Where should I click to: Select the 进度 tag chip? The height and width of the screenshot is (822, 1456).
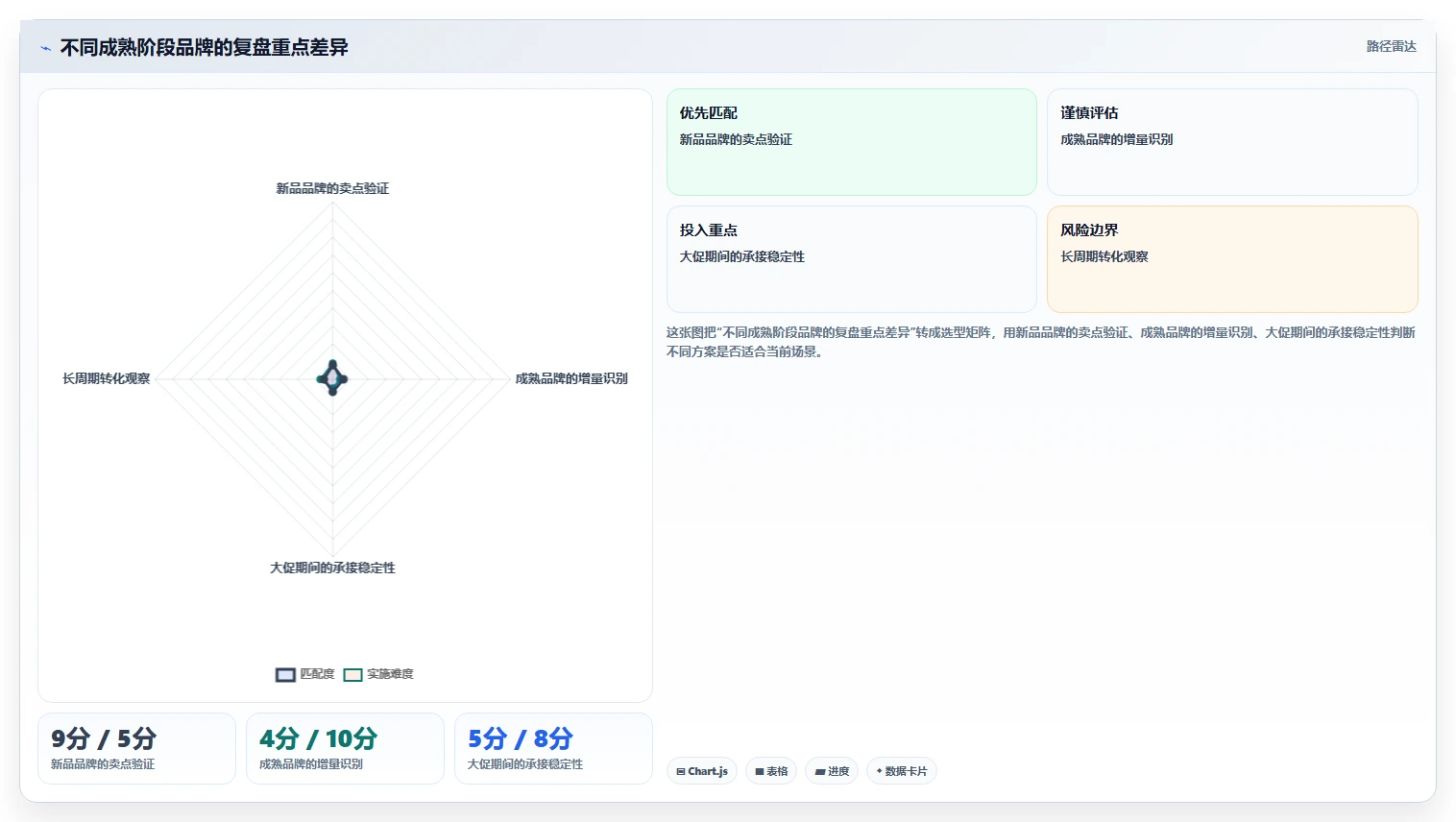pyautogui.click(x=832, y=771)
